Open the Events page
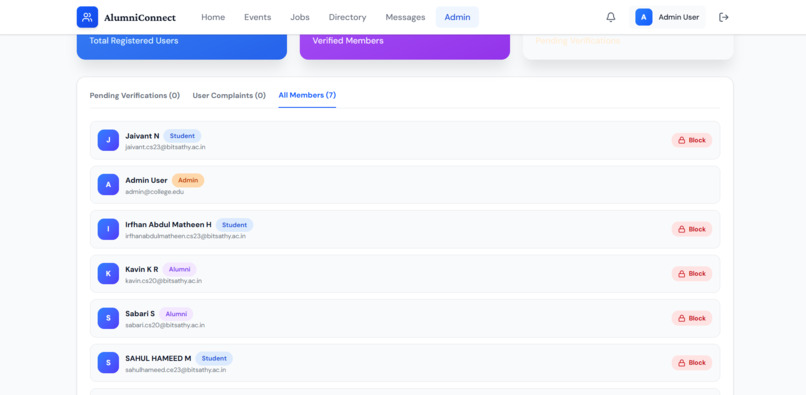Image resolution: width=806 pixels, height=395 pixels. pyautogui.click(x=258, y=17)
